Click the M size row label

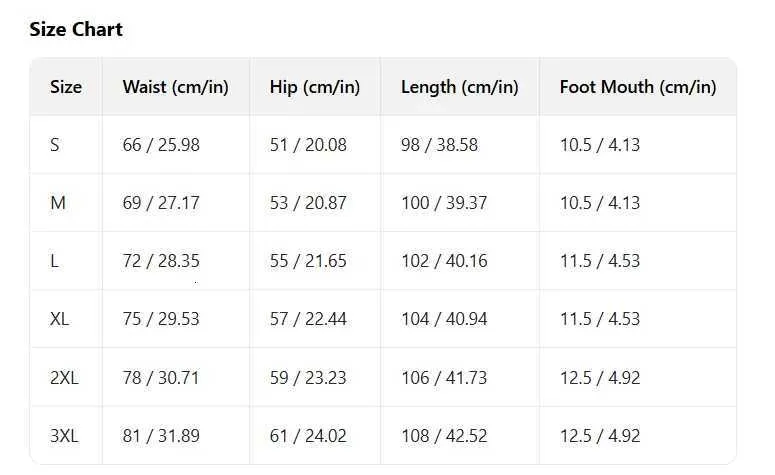(x=57, y=203)
